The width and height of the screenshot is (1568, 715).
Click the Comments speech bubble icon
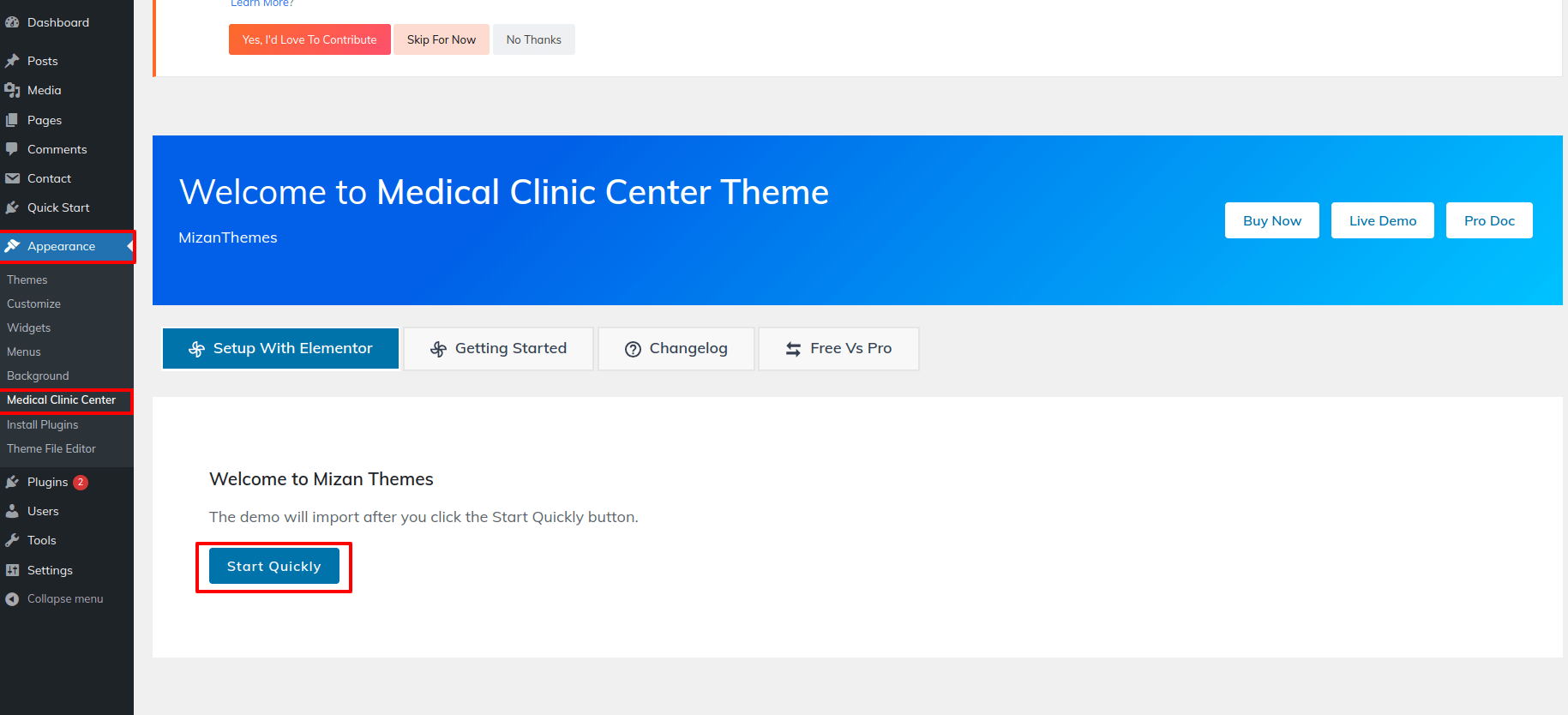coord(12,149)
